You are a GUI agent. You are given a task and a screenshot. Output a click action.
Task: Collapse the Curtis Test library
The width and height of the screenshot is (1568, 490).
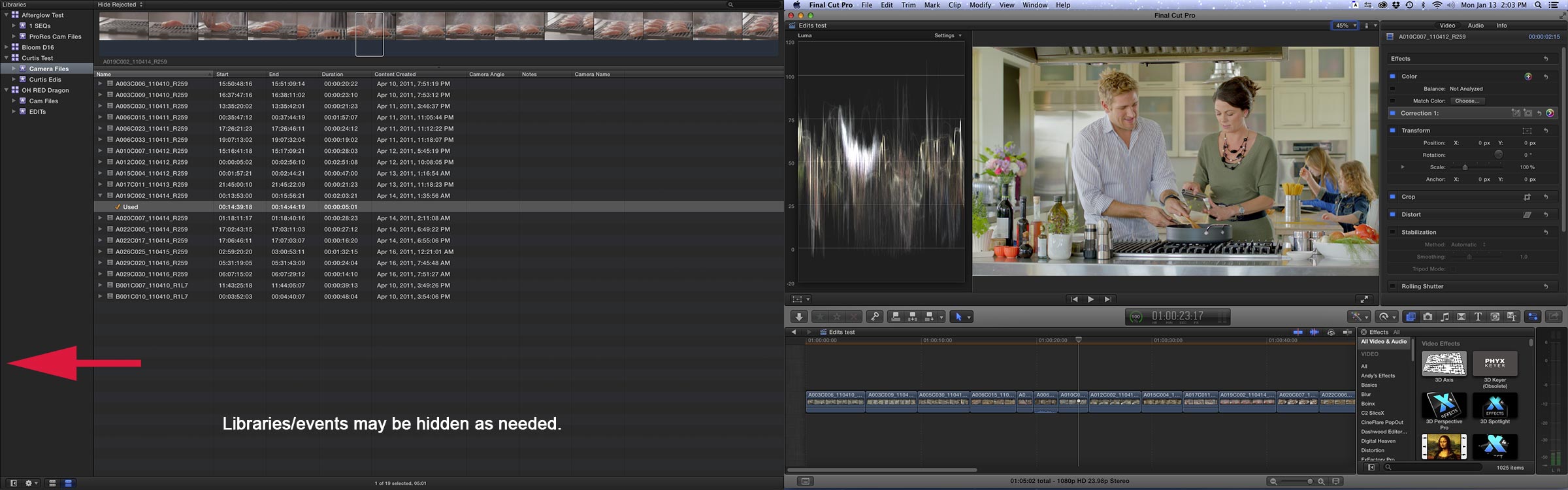coord(6,58)
